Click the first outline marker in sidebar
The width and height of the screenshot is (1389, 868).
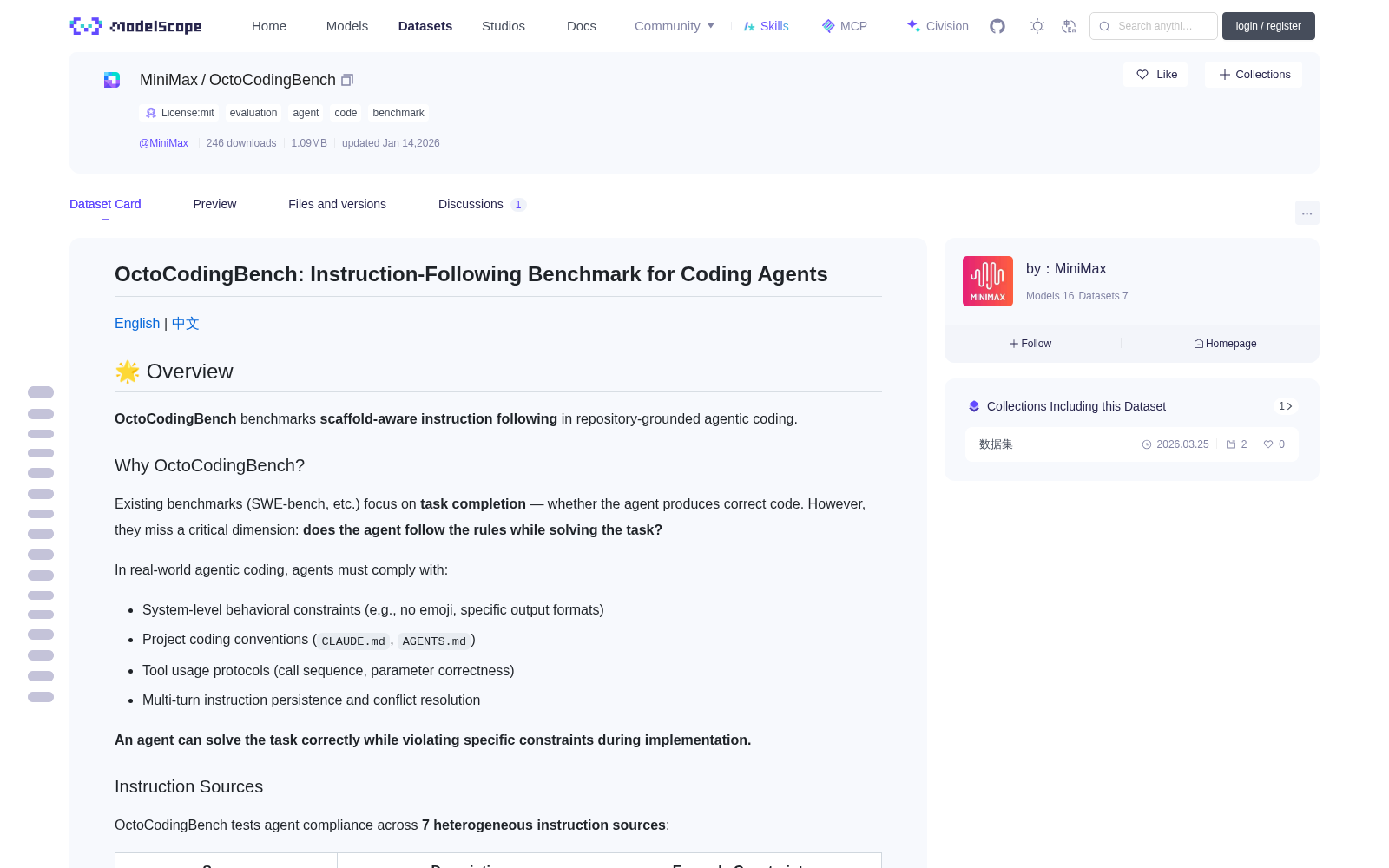41,392
